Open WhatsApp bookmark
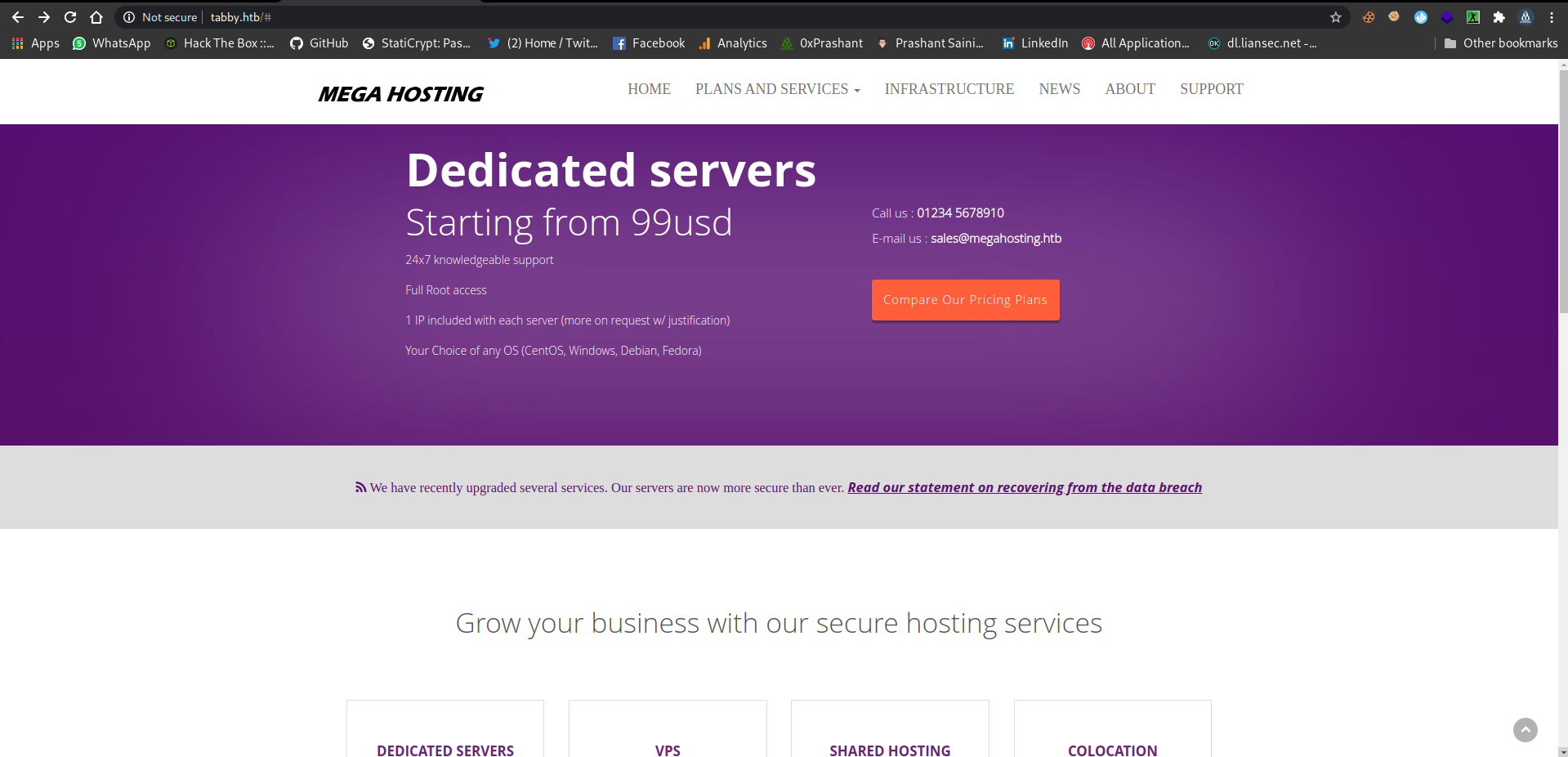This screenshot has height=757, width=1568. (112, 43)
